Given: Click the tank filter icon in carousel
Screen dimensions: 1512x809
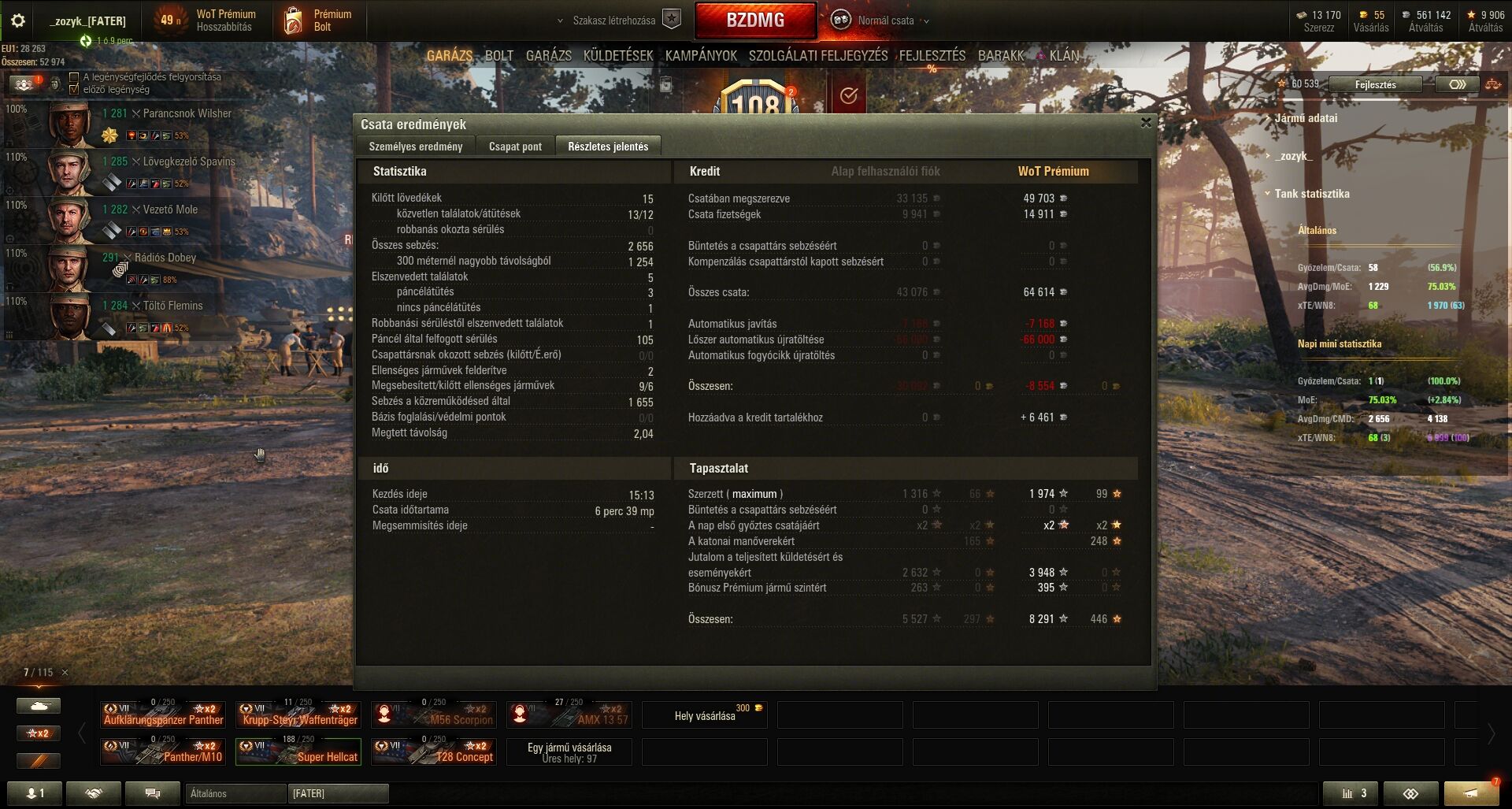Looking at the screenshot, I should (x=39, y=706).
